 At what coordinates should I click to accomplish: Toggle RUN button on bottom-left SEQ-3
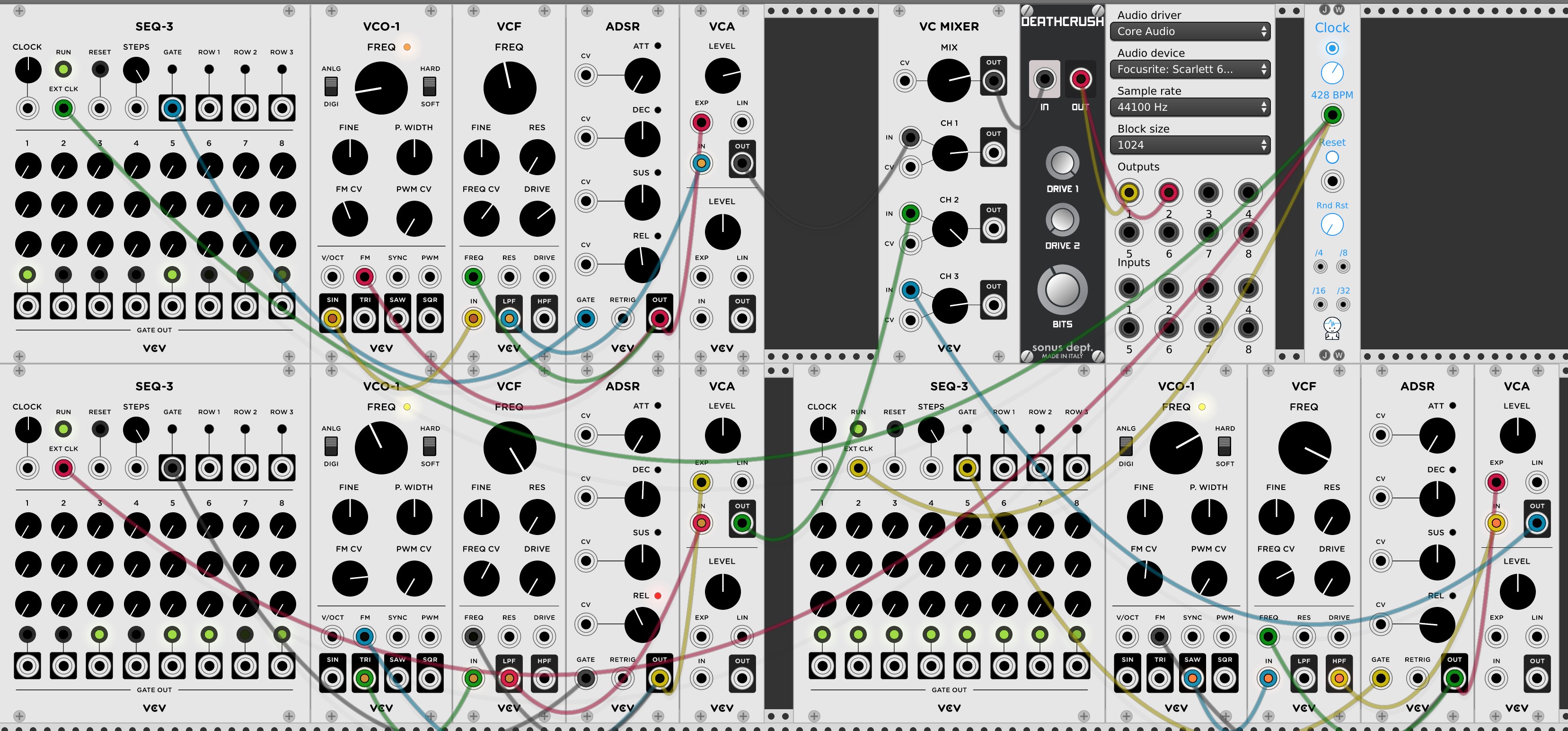(63, 429)
